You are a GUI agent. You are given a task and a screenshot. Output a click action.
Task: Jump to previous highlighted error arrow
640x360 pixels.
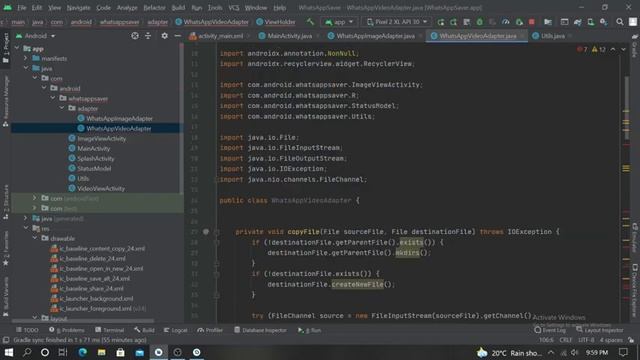point(613,49)
